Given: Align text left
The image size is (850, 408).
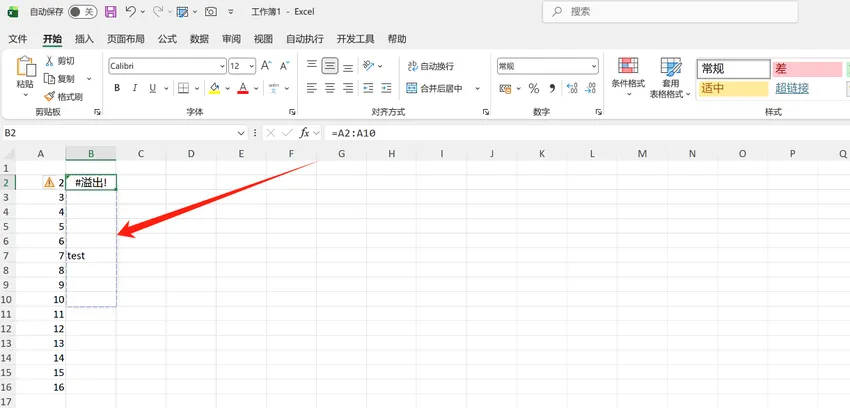Looking at the screenshot, I should [x=312, y=88].
